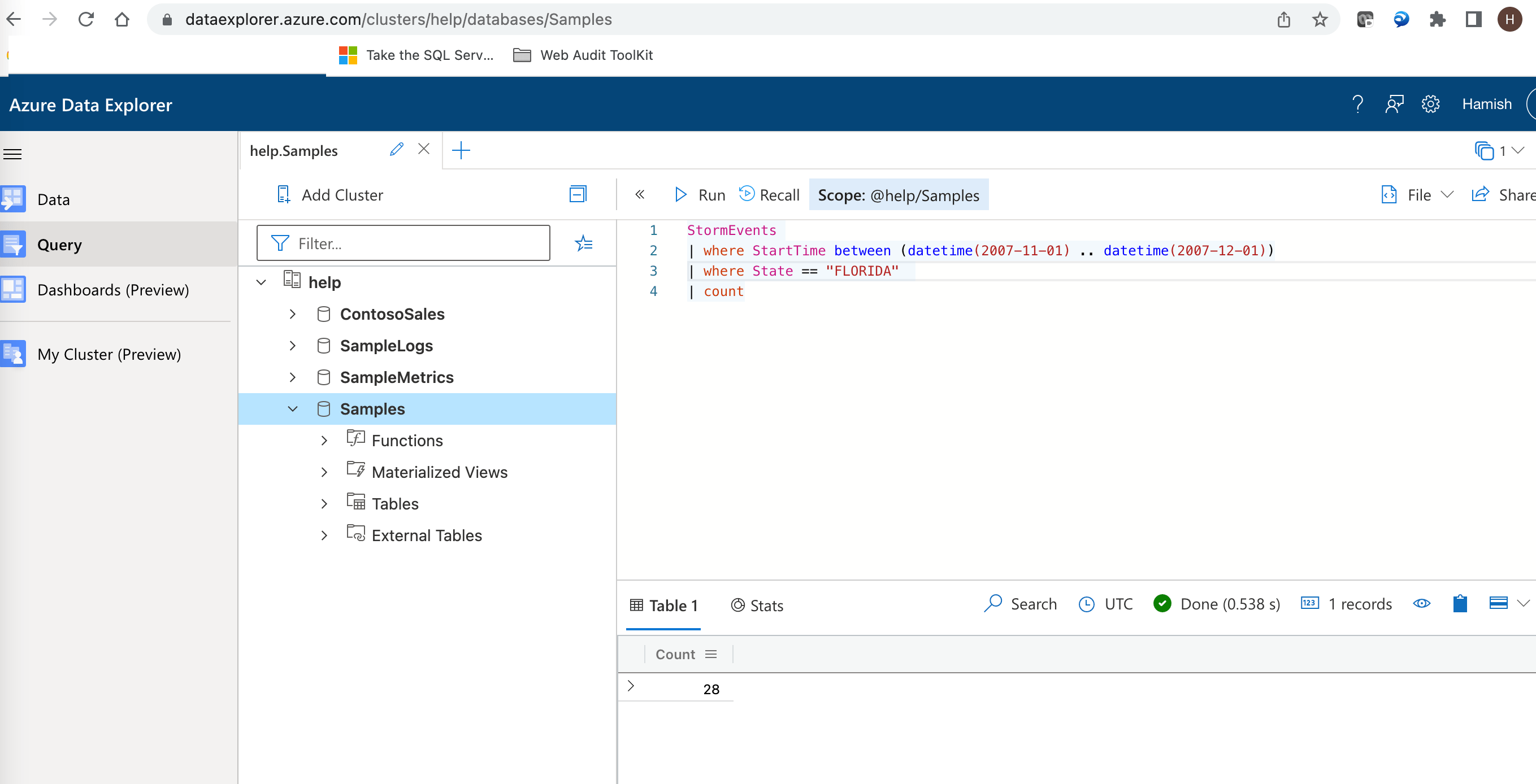Screen dimensions: 1536x784
Task: Toggle the eye icon to show empty columns
Action: 1421,604
